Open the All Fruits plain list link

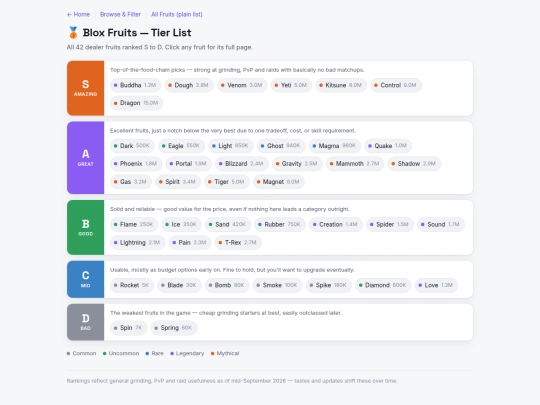(177, 14)
